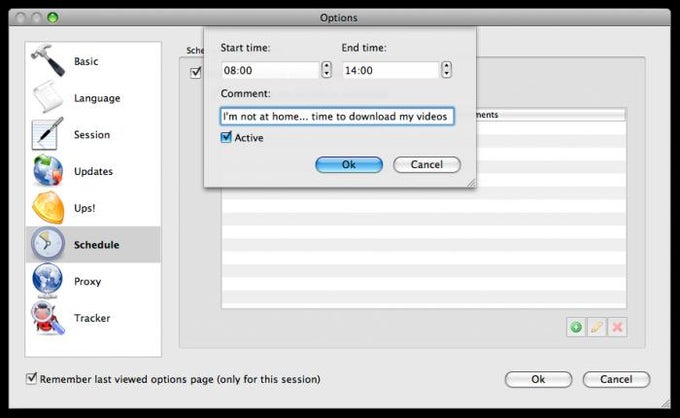Toggle the Active checkbox
The image size is (680, 418).
[226, 137]
